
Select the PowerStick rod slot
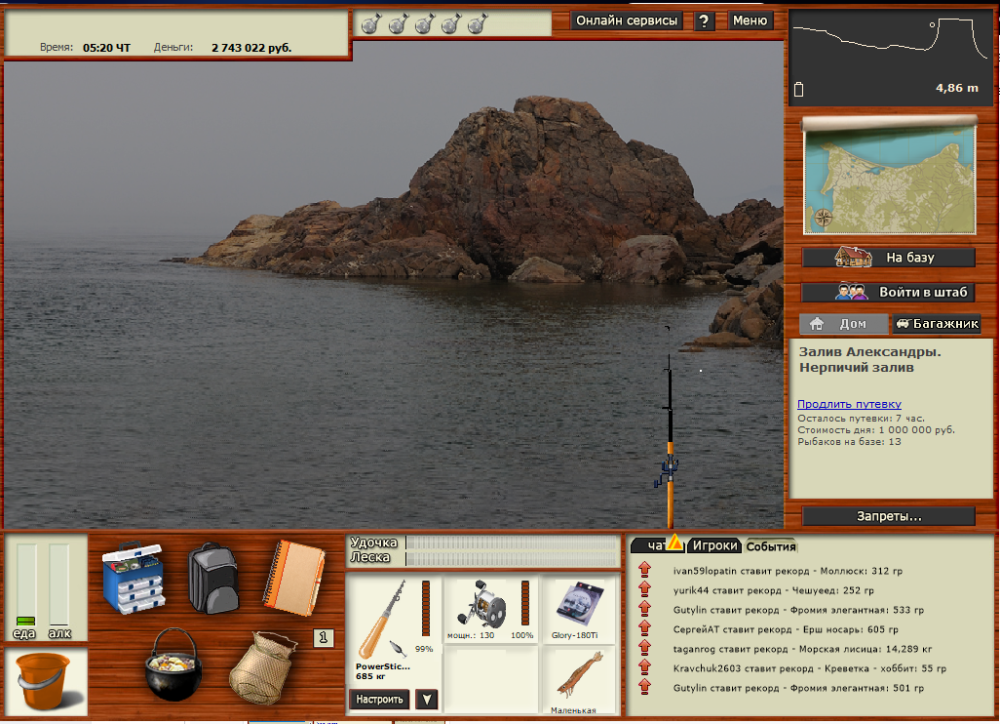pos(394,630)
